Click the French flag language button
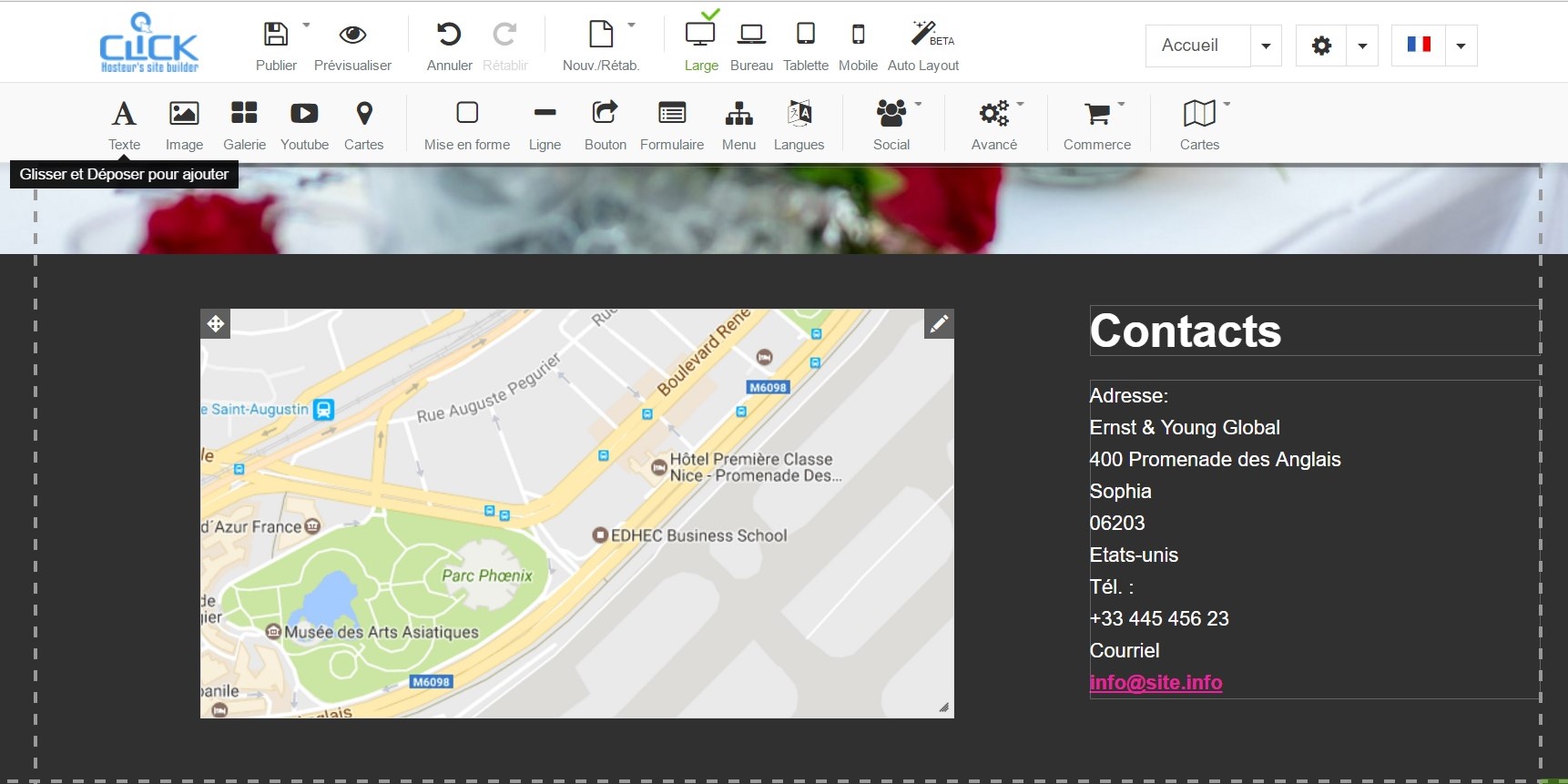1568x784 pixels. 1419,46
